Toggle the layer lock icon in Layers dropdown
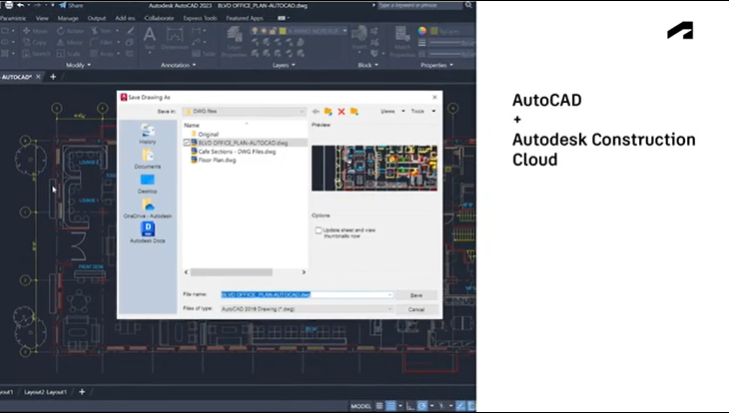This screenshot has width=729, height=413. pyautogui.click(x=273, y=31)
